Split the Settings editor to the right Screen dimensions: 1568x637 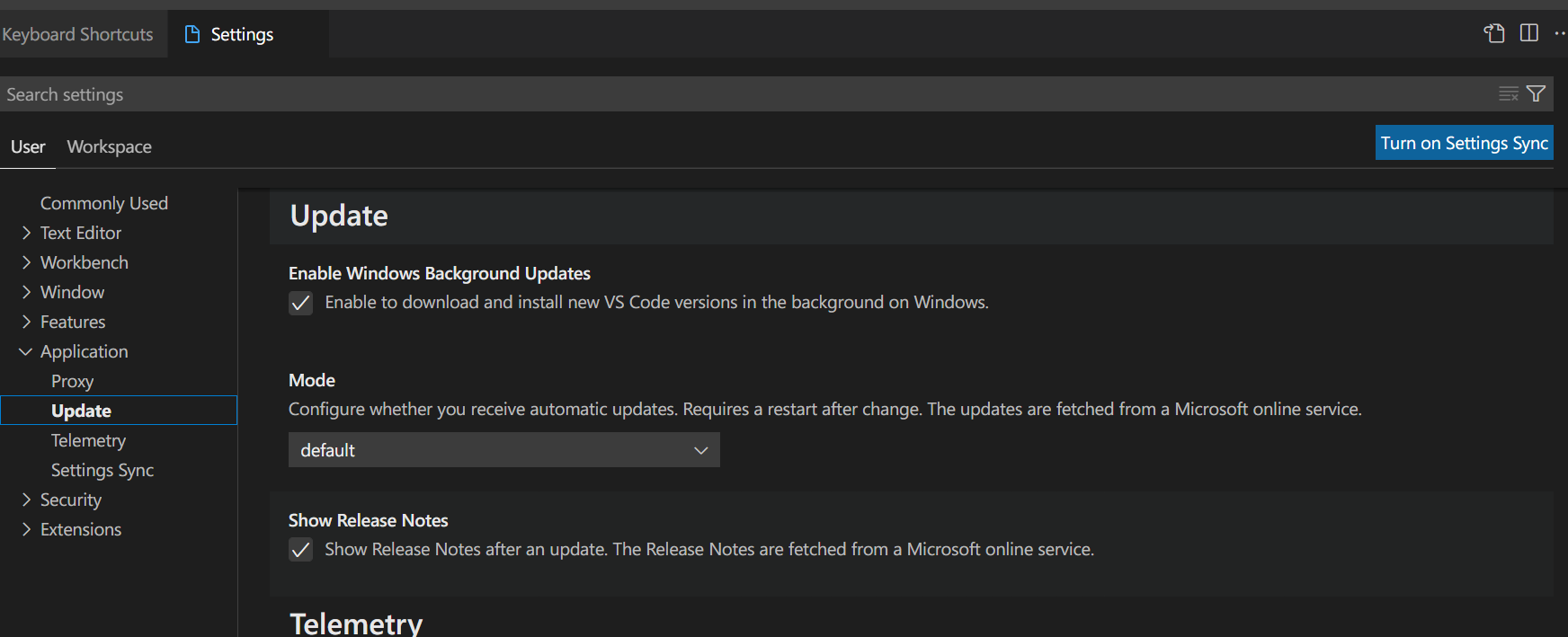point(1529,33)
